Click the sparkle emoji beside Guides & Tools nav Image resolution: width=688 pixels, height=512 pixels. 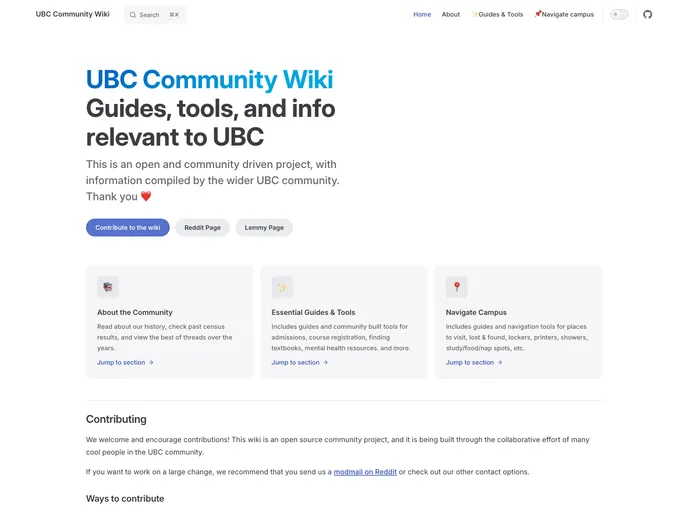tap(475, 14)
